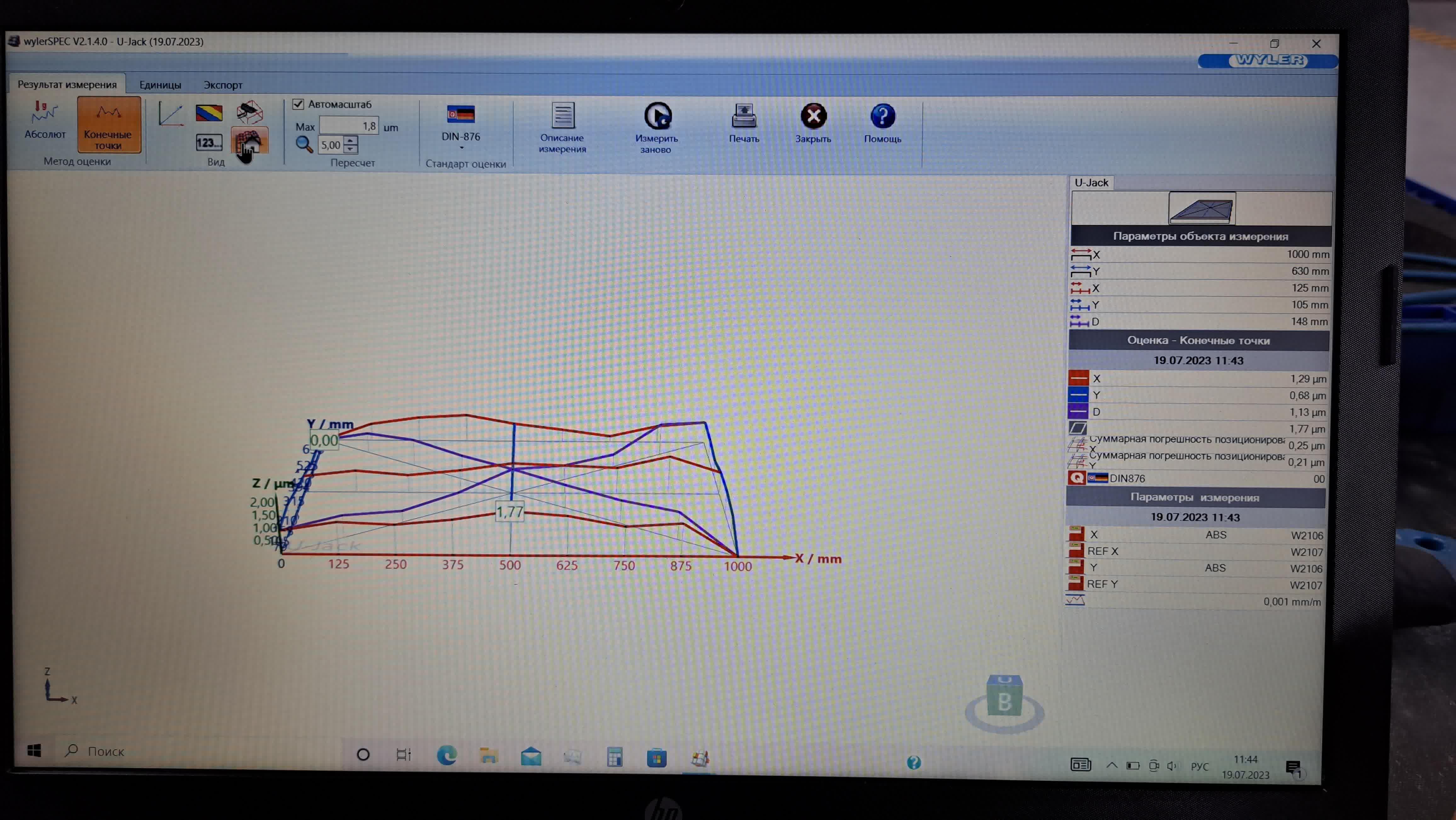Open the Экспорт tab
1456x820 pixels.
pos(223,85)
